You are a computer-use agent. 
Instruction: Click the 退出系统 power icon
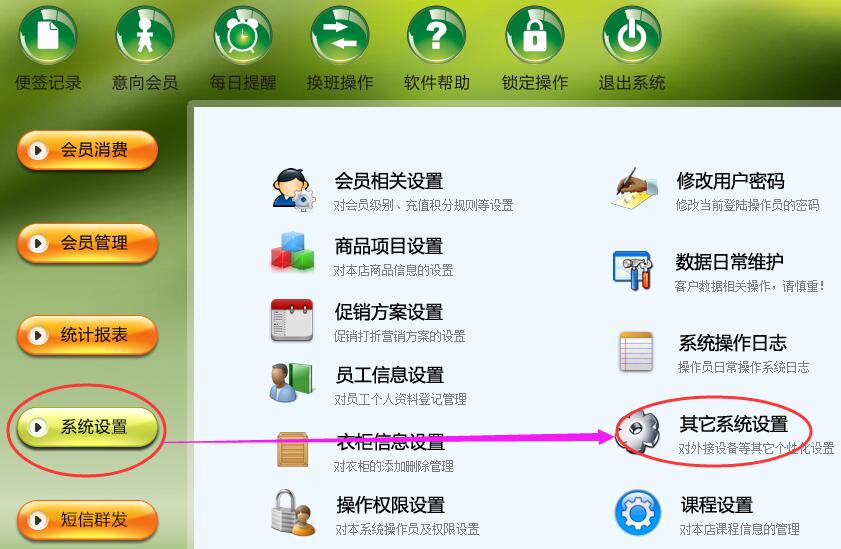point(632,35)
